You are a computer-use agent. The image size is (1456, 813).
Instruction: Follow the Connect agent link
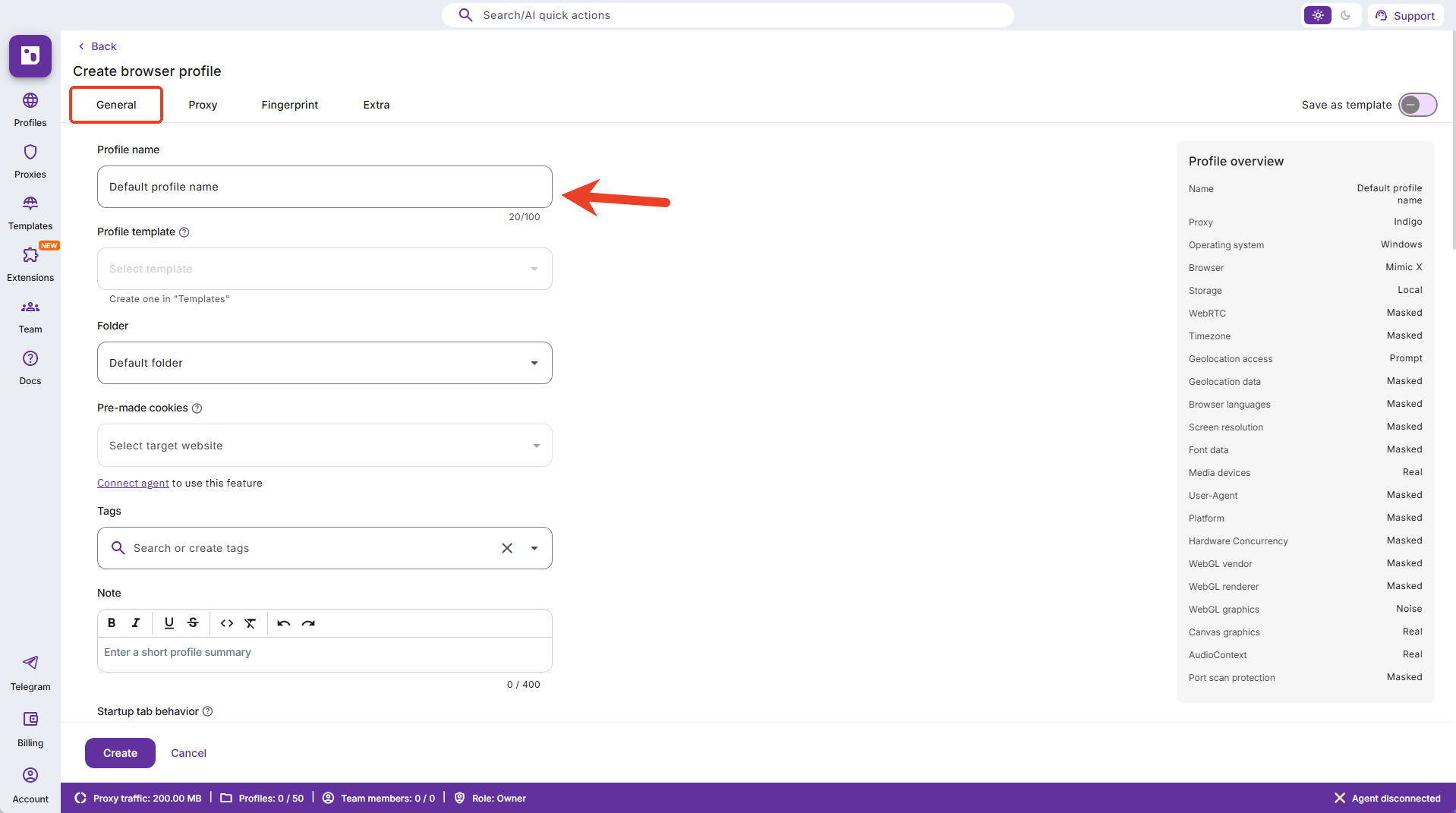click(x=133, y=483)
